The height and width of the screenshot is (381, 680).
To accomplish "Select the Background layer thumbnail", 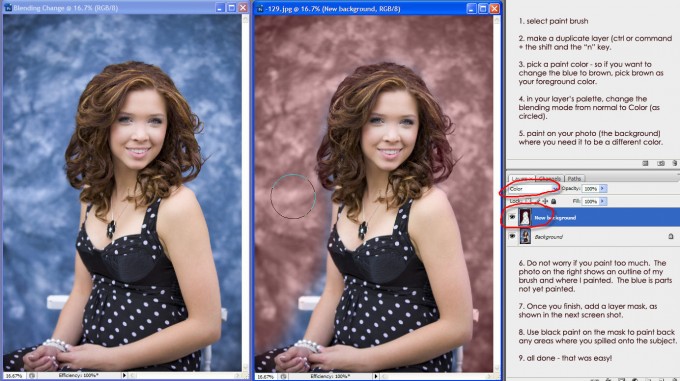I will click(525, 236).
